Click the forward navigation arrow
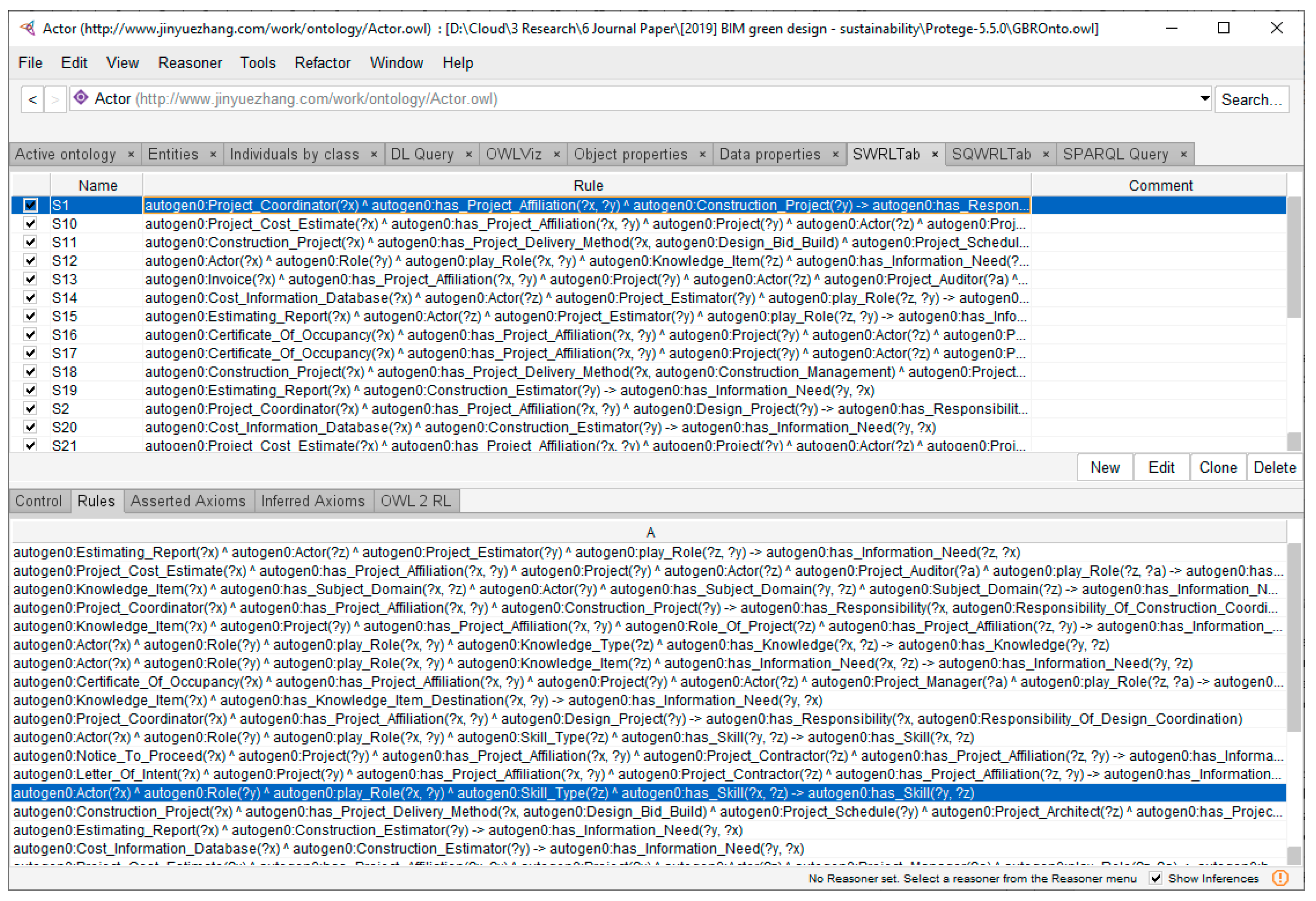 [55, 100]
